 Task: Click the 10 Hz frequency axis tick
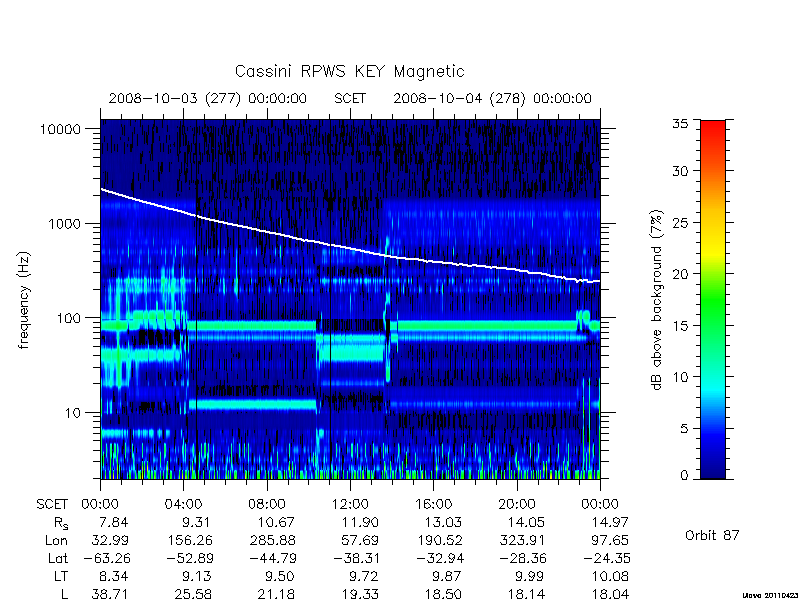pyautogui.click(x=73, y=413)
